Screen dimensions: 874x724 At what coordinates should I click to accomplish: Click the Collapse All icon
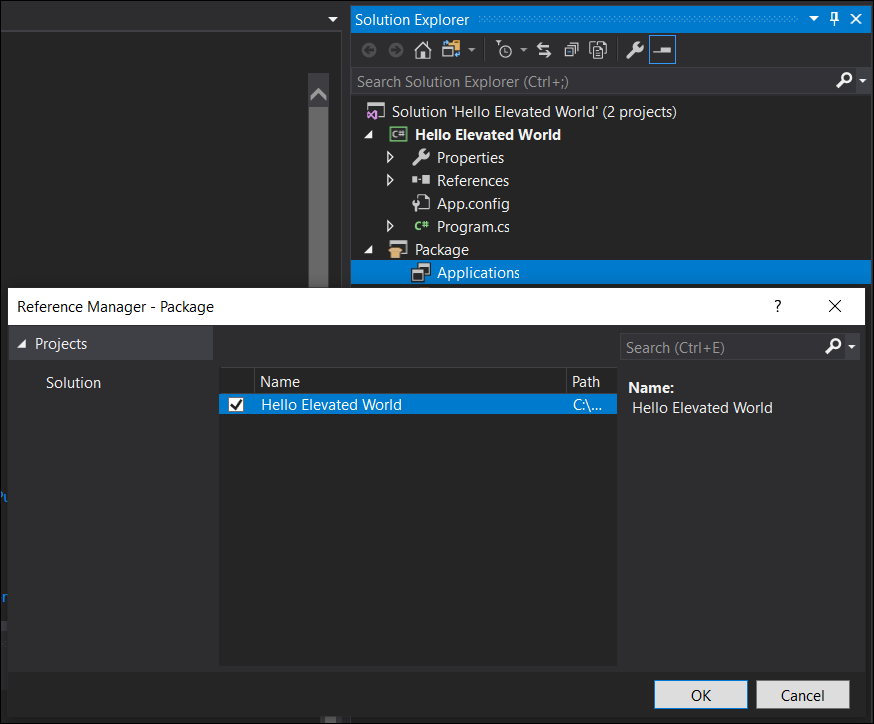pyautogui.click(x=571, y=51)
